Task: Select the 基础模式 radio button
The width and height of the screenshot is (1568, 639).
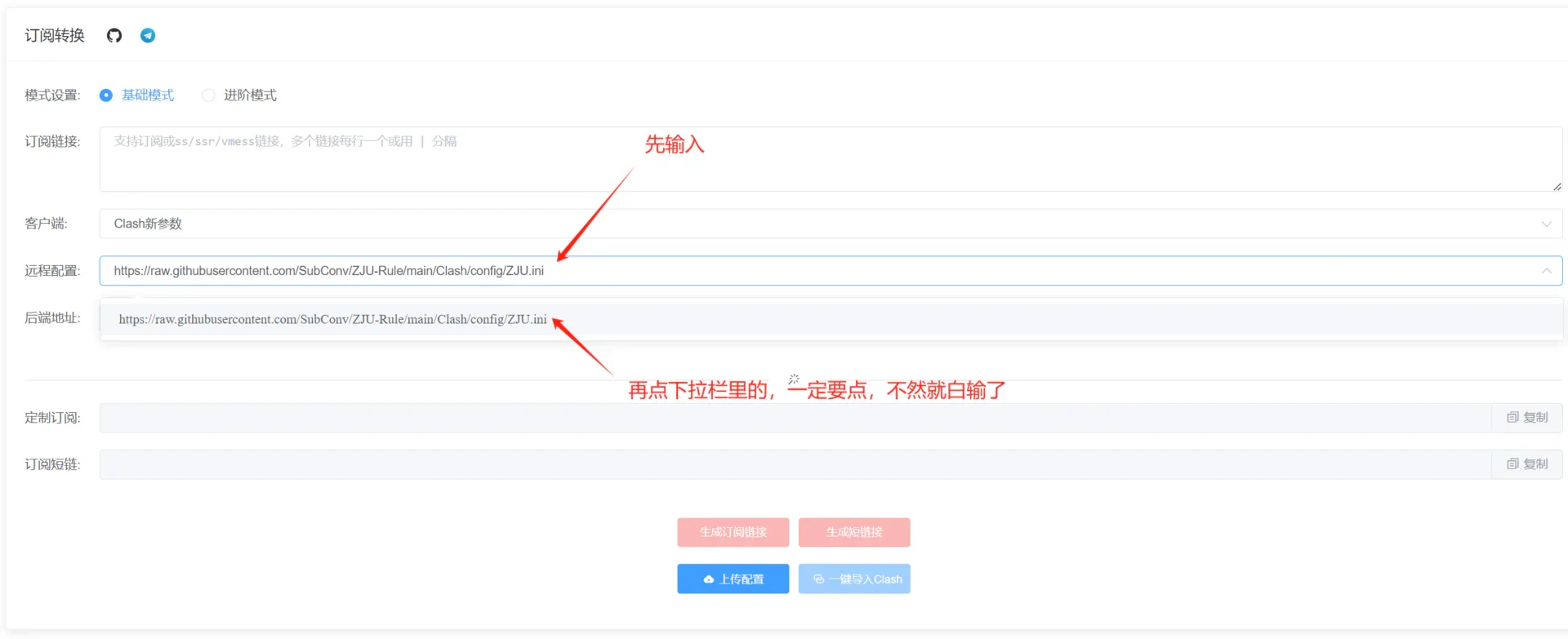Action: [x=106, y=95]
